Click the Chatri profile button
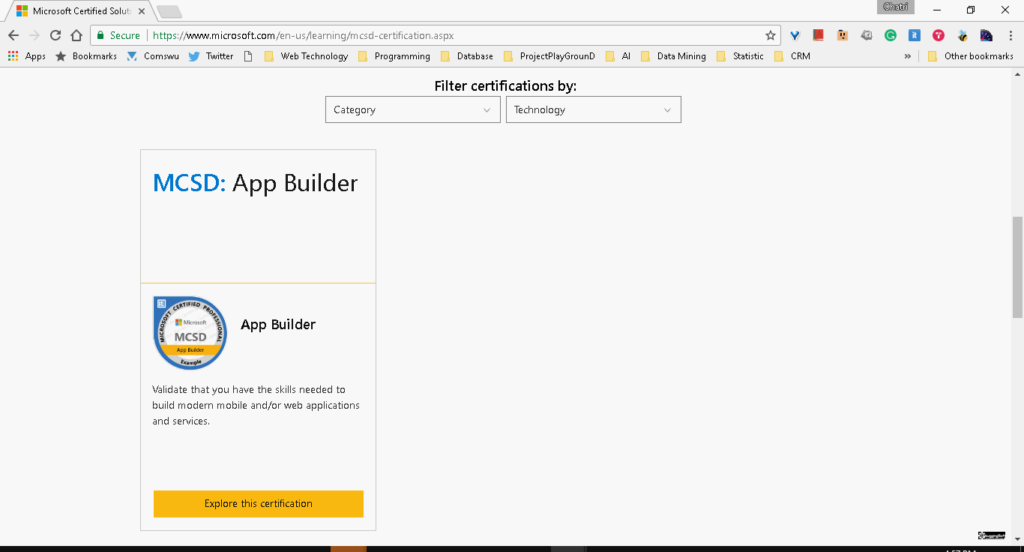1024x552 pixels. (895, 7)
